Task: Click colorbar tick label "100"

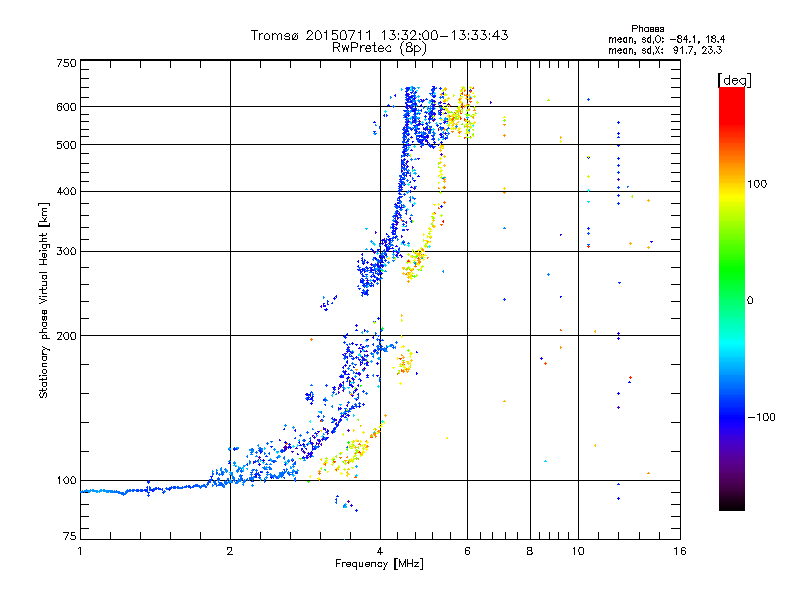Action: coord(757,184)
